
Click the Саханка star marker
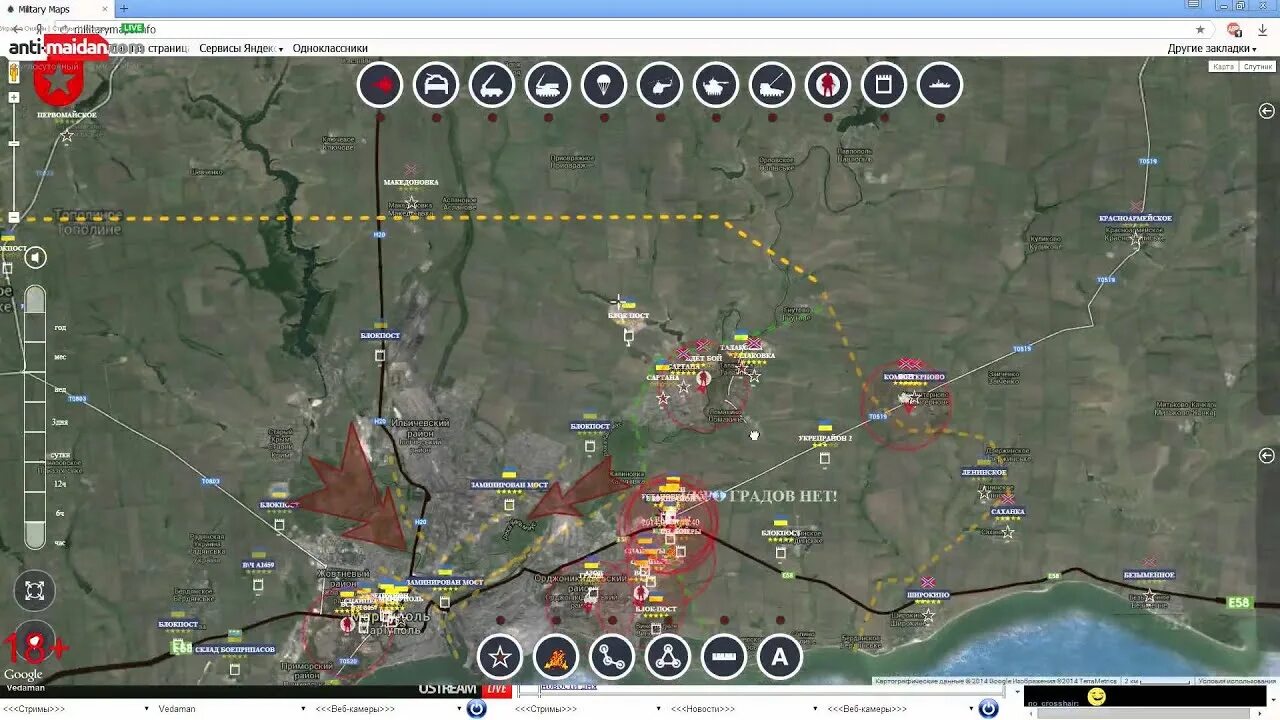pos(1008,532)
